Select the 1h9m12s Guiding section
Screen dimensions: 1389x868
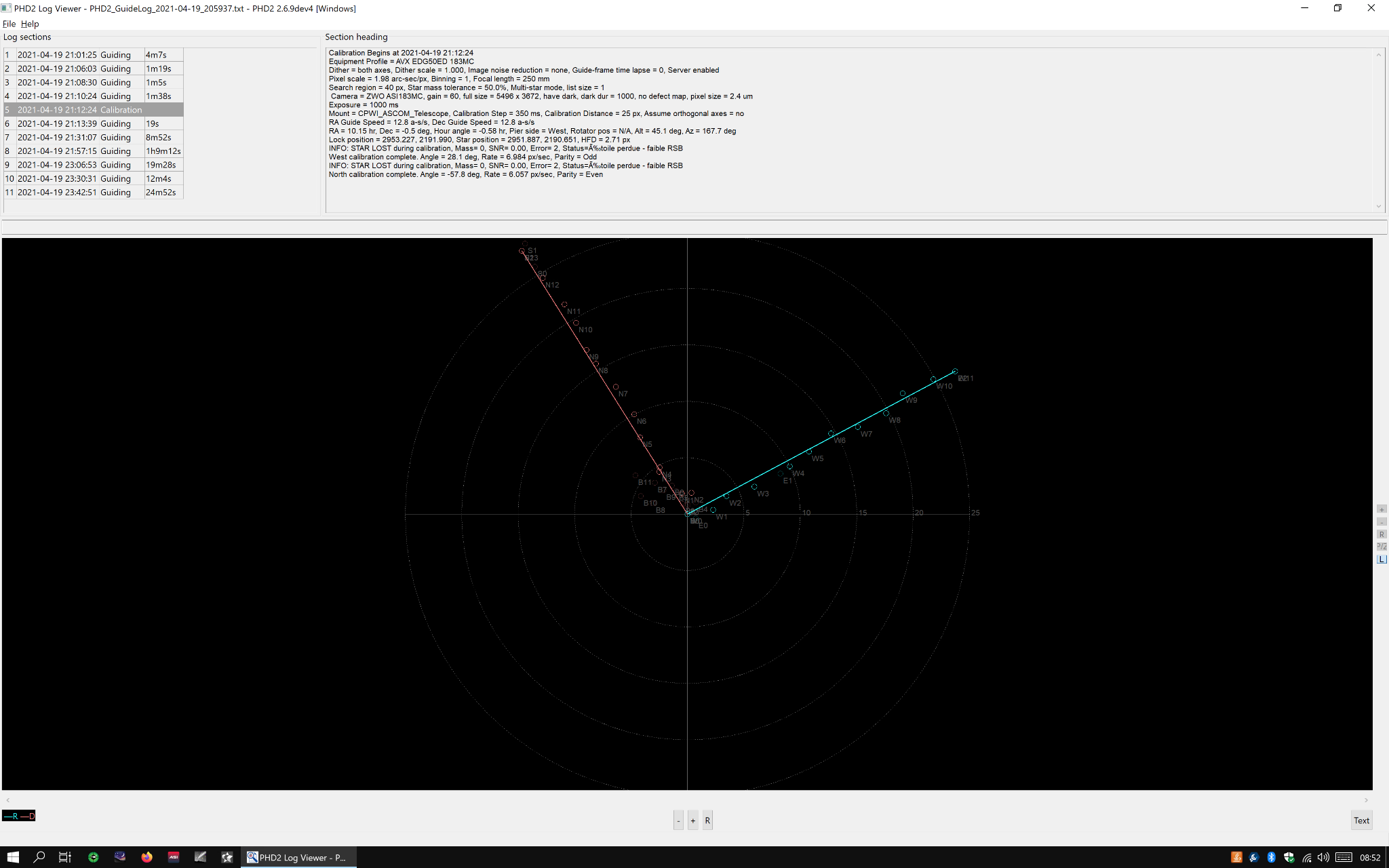93,151
